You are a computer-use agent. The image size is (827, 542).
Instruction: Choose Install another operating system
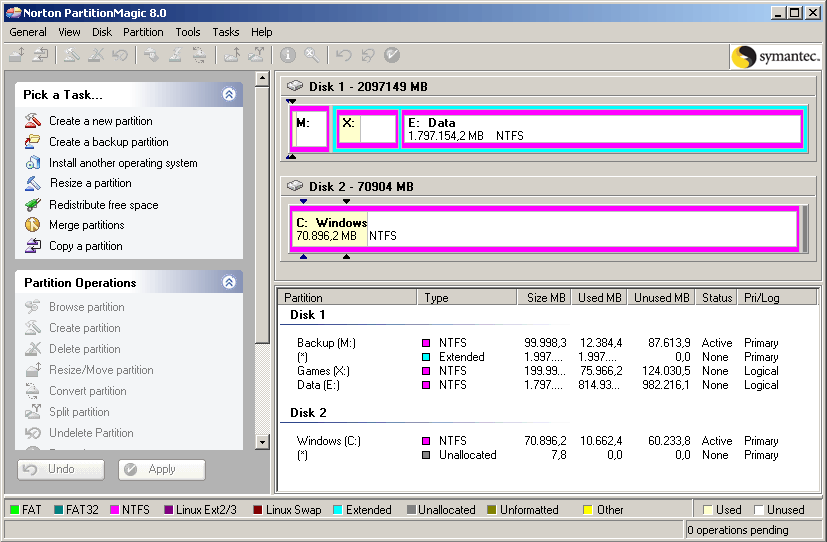click(x=123, y=163)
